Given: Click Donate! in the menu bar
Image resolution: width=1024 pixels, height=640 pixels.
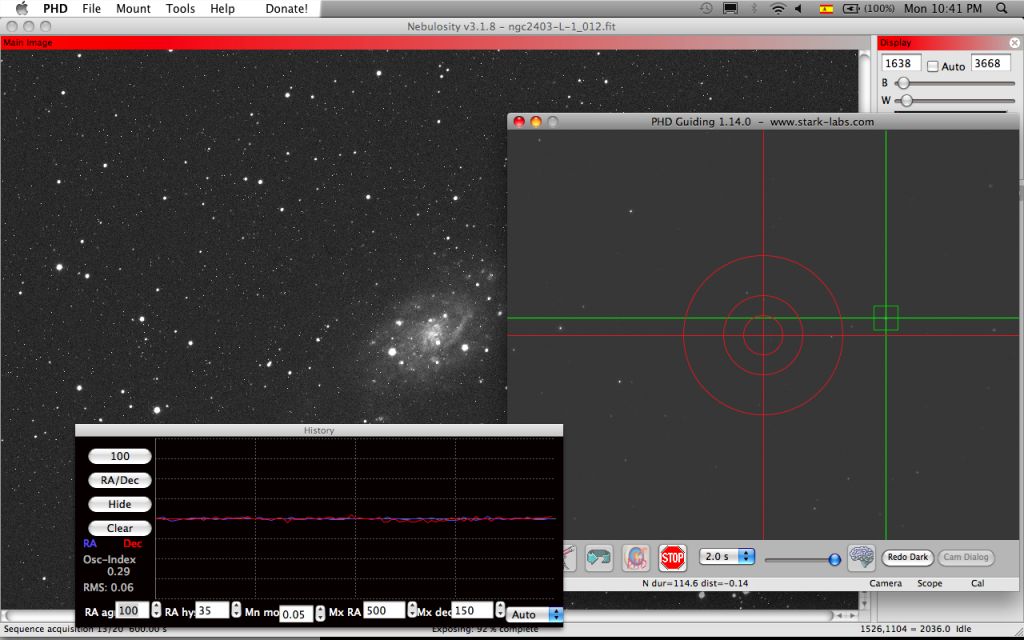Looking at the screenshot, I should point(286,8).
